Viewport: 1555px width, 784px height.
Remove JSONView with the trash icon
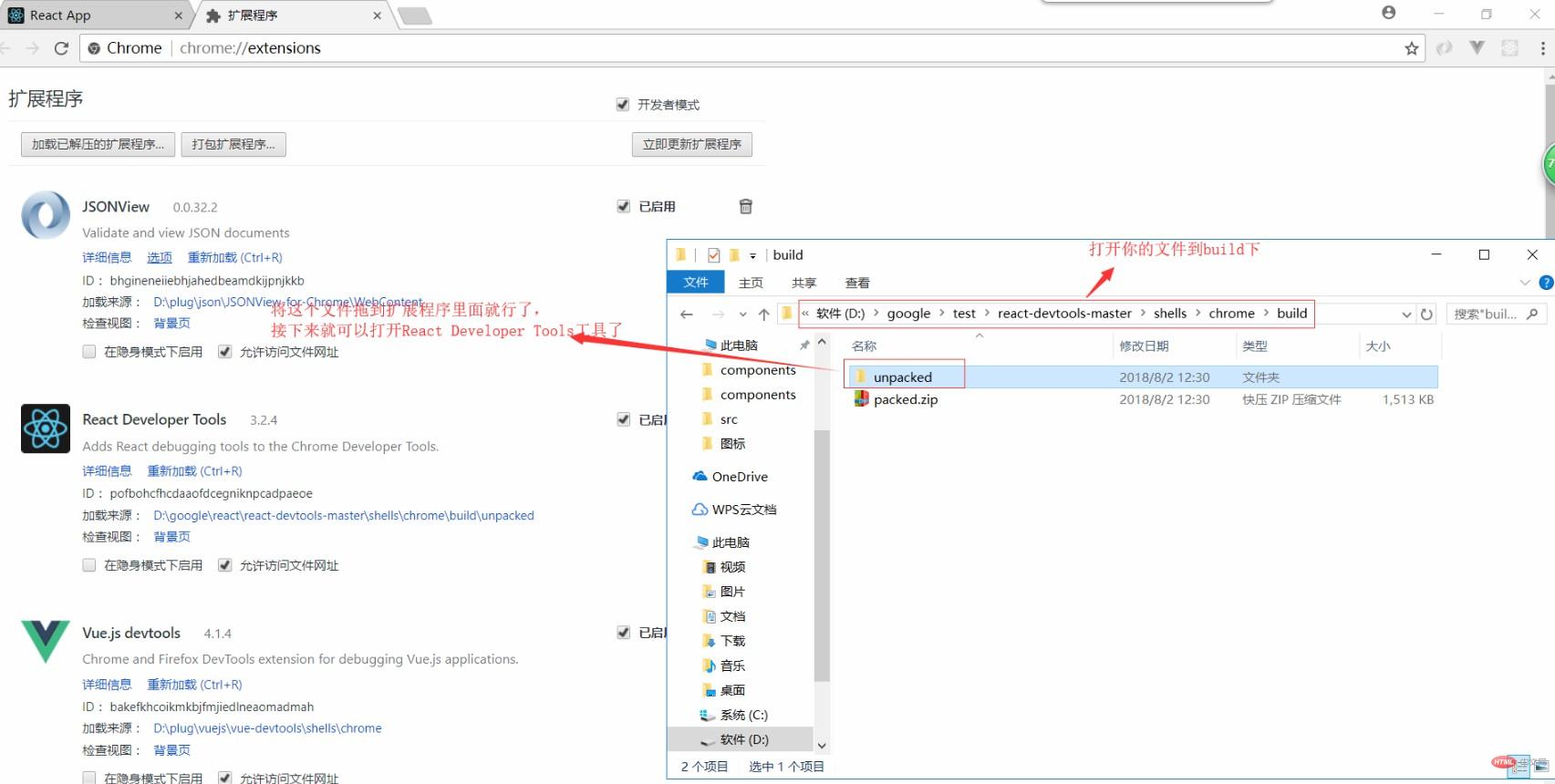tap(746, 207)
